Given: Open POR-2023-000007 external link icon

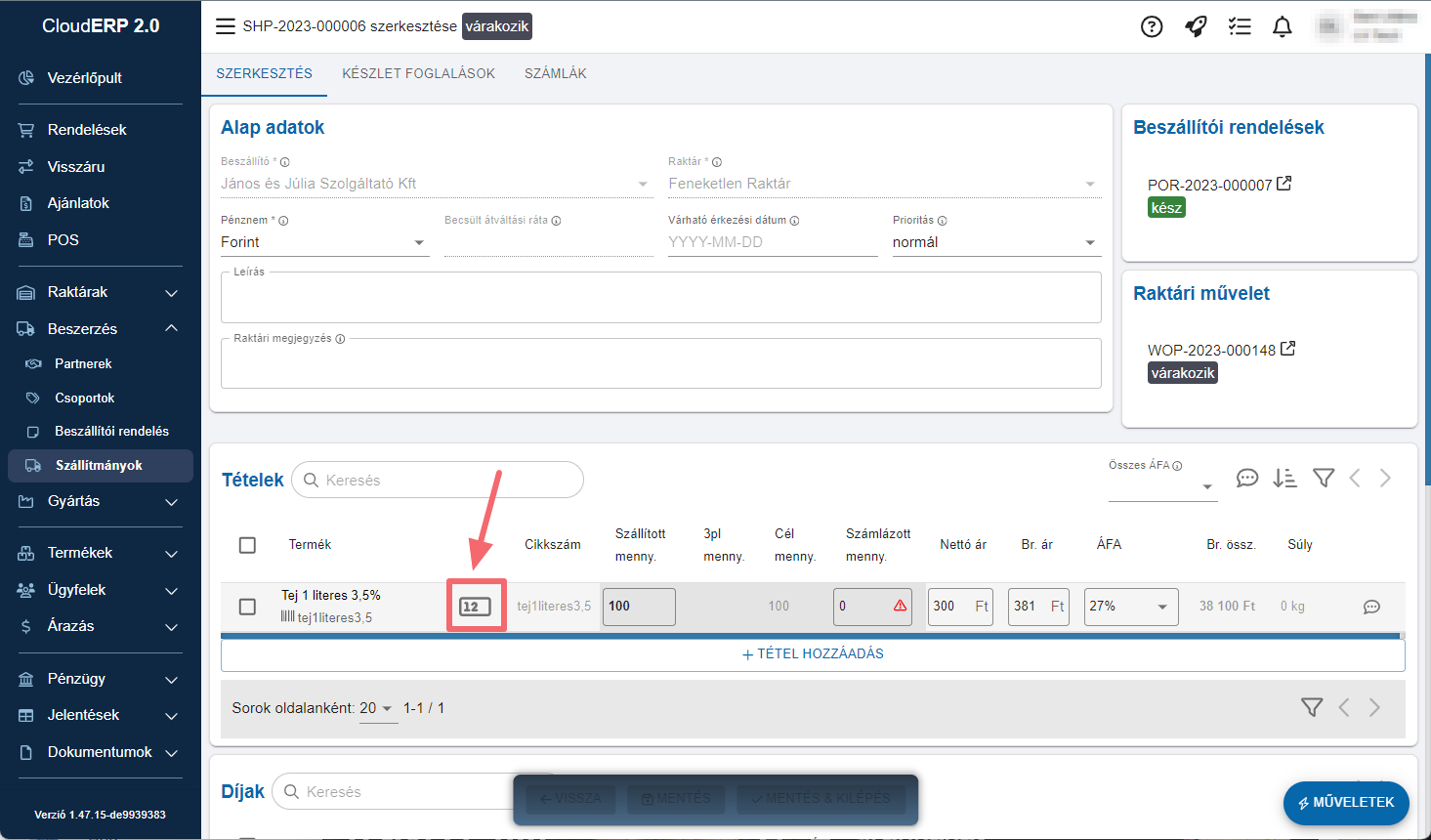Looking at the screenshot, I should click(x=1284, y=184).
